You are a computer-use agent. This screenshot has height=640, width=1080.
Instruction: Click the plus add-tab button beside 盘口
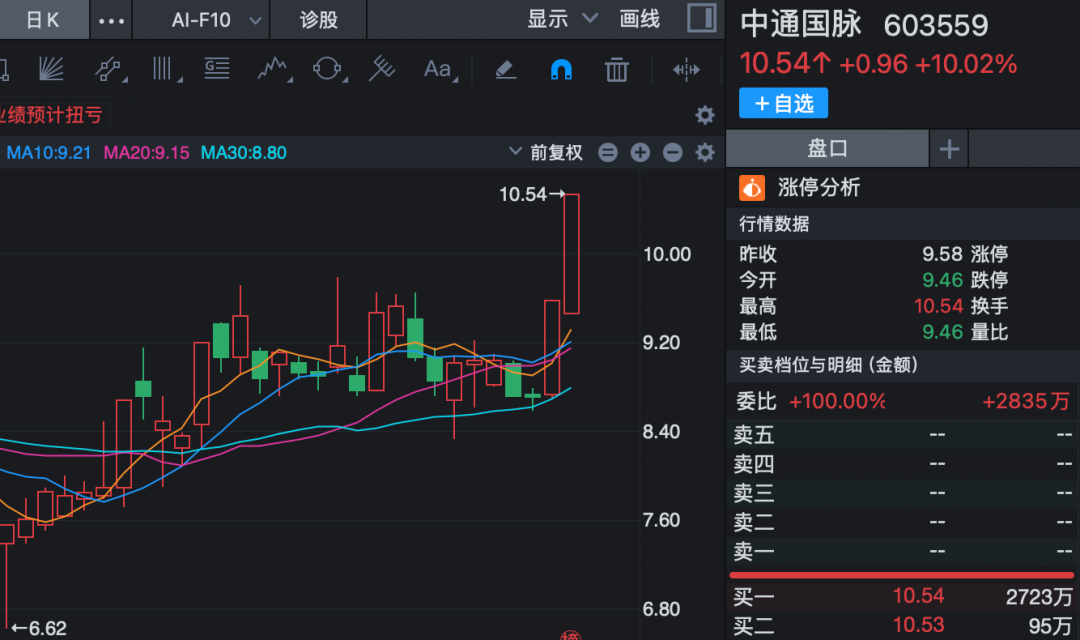pyautogui.click(x=949, y=149)
